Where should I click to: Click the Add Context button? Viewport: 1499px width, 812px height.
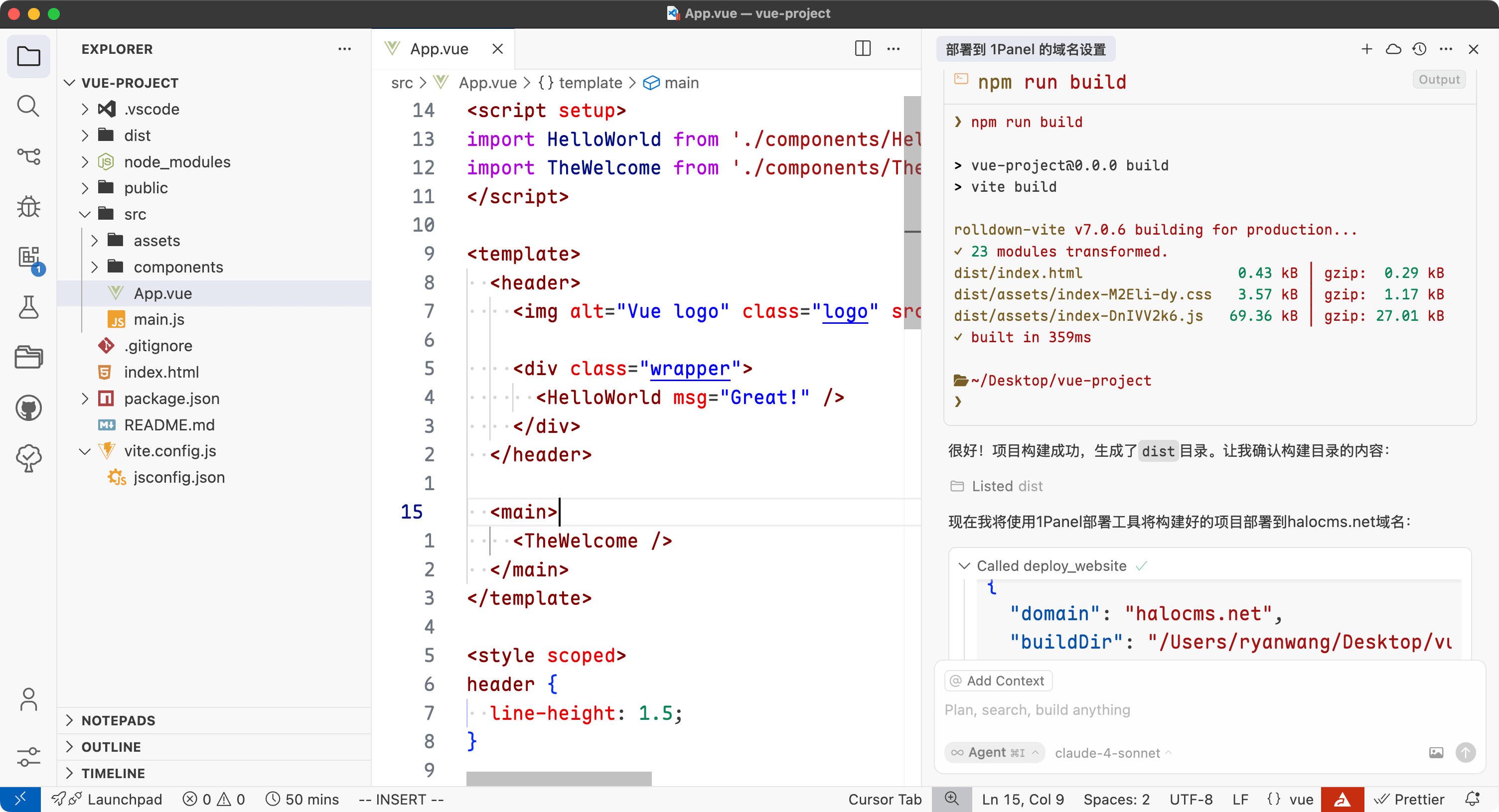point(998,680)
